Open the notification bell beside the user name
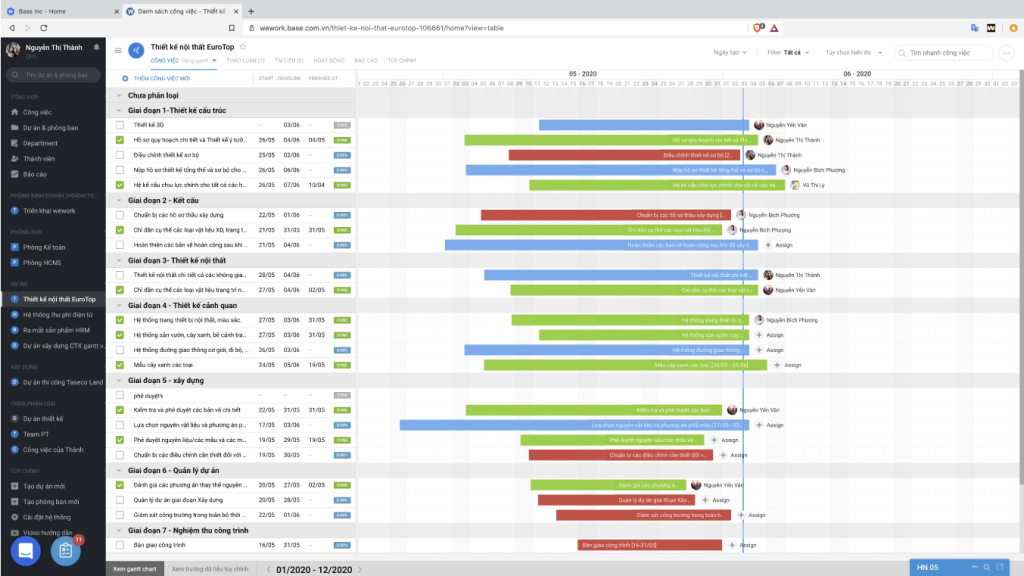The width and height of the screenshot is (1024, 576). click(97, 47)
